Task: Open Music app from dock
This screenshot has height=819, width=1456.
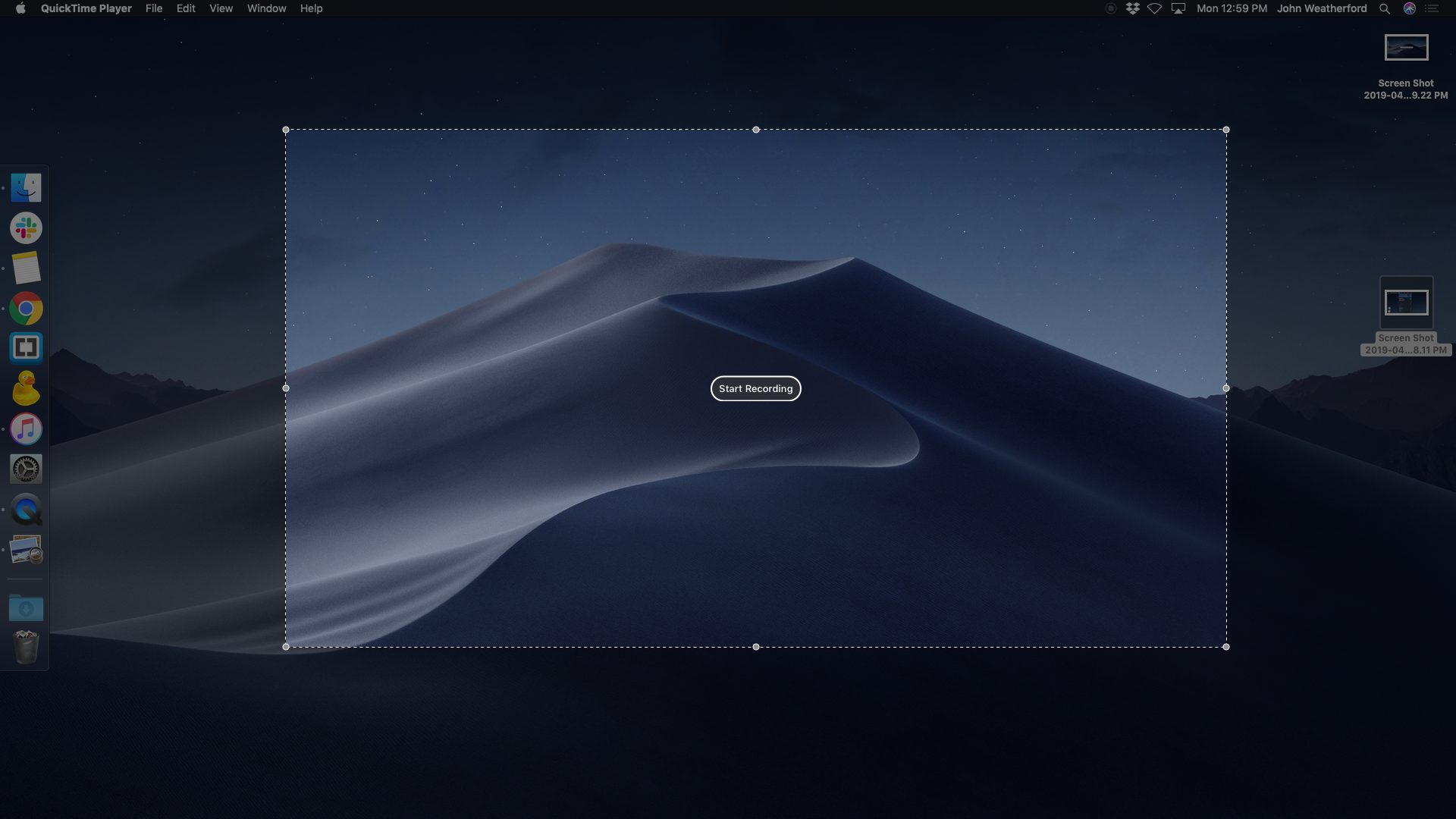Action: 26,429
